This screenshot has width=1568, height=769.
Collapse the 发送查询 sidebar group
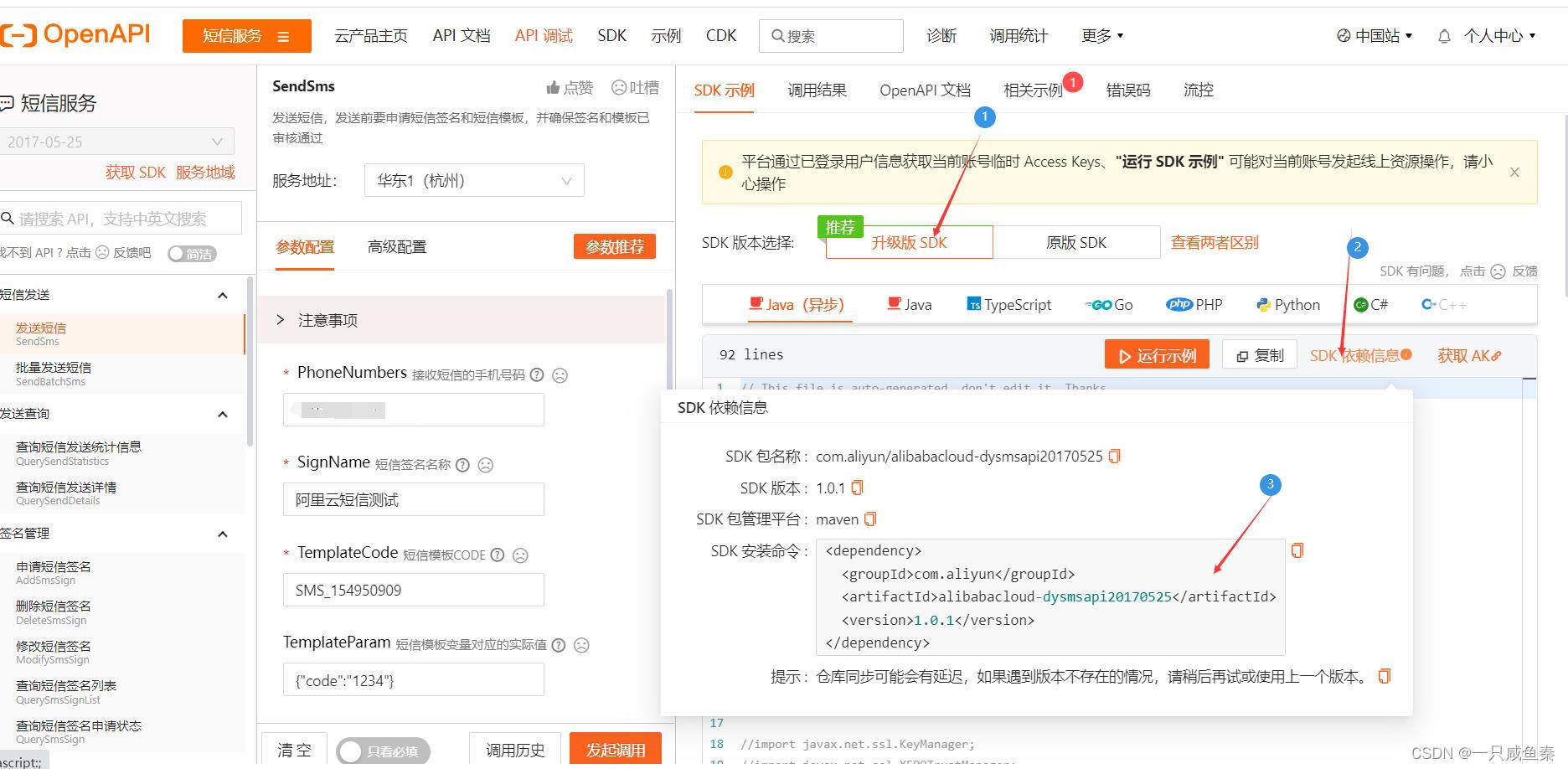click(x=222, y=414)
